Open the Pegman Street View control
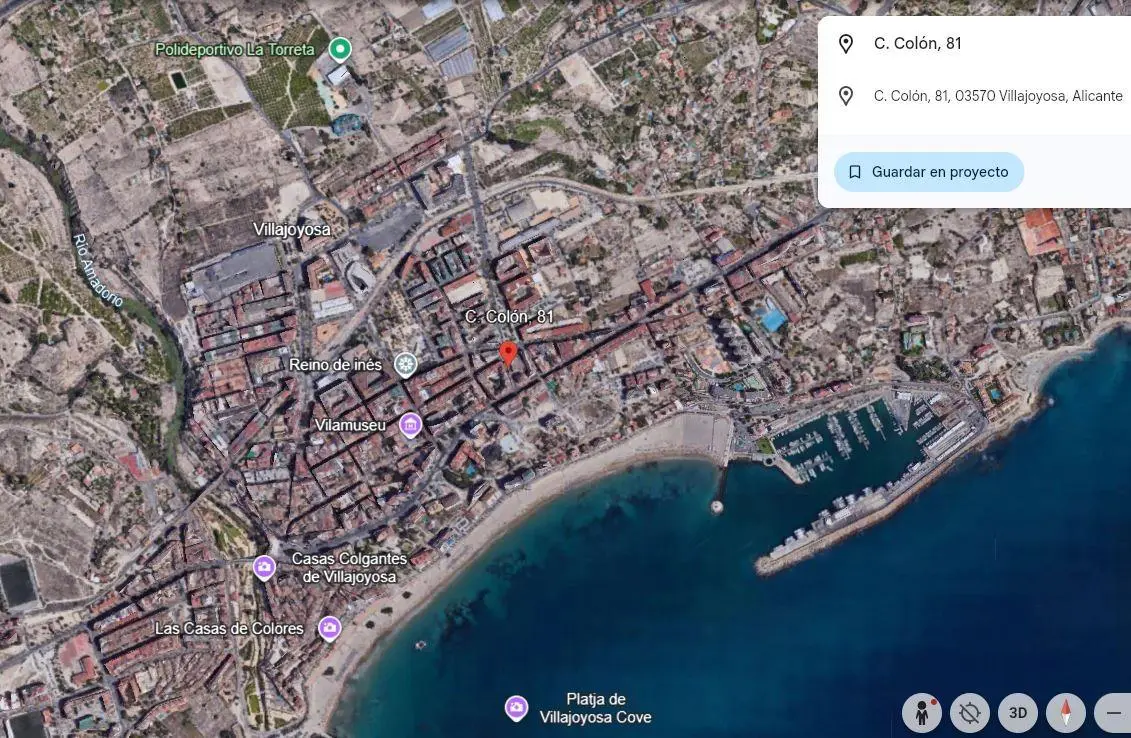 tap(922, 713)
